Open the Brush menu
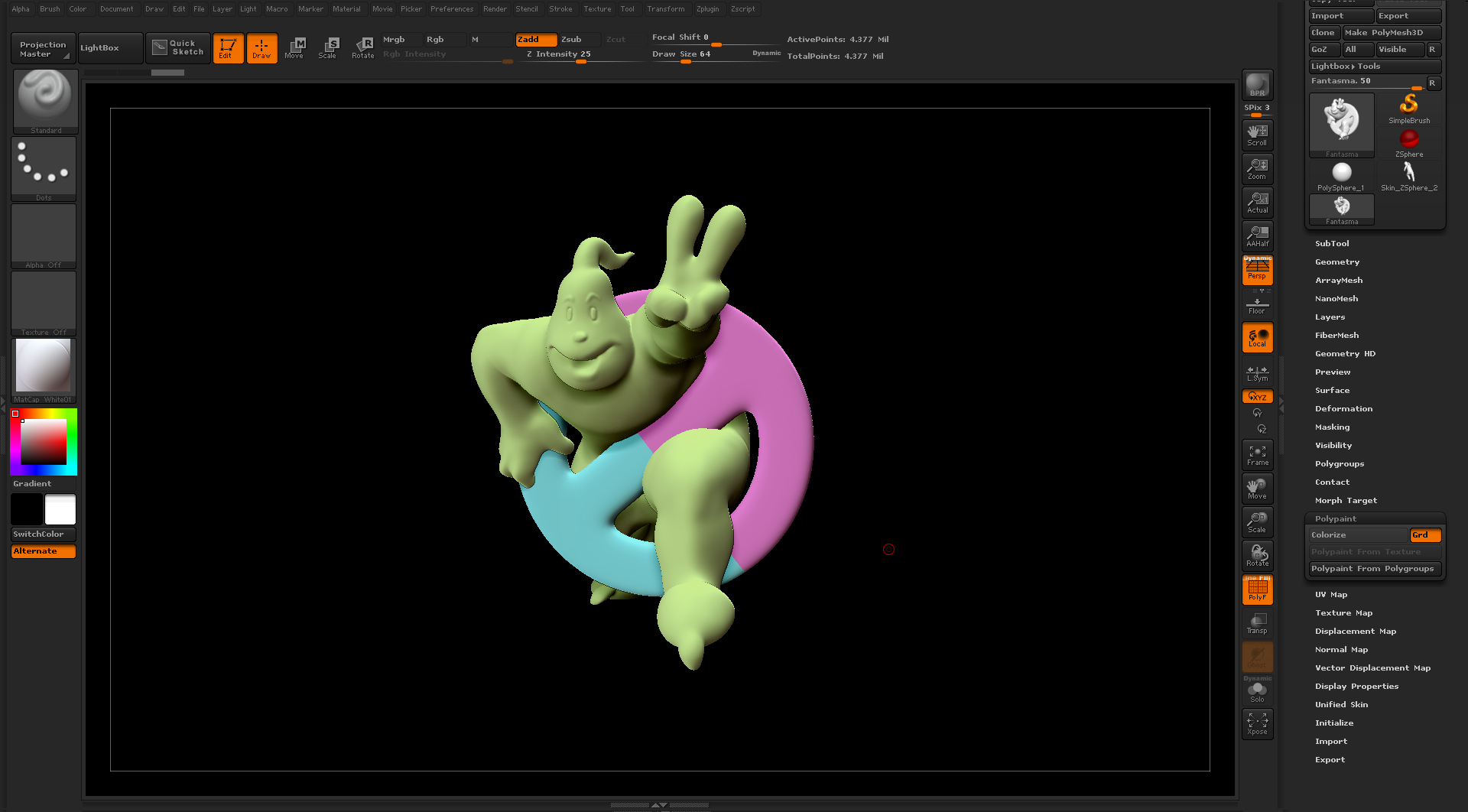Image resolution: width=1468 pixels, height=812 pixels. 50,9
